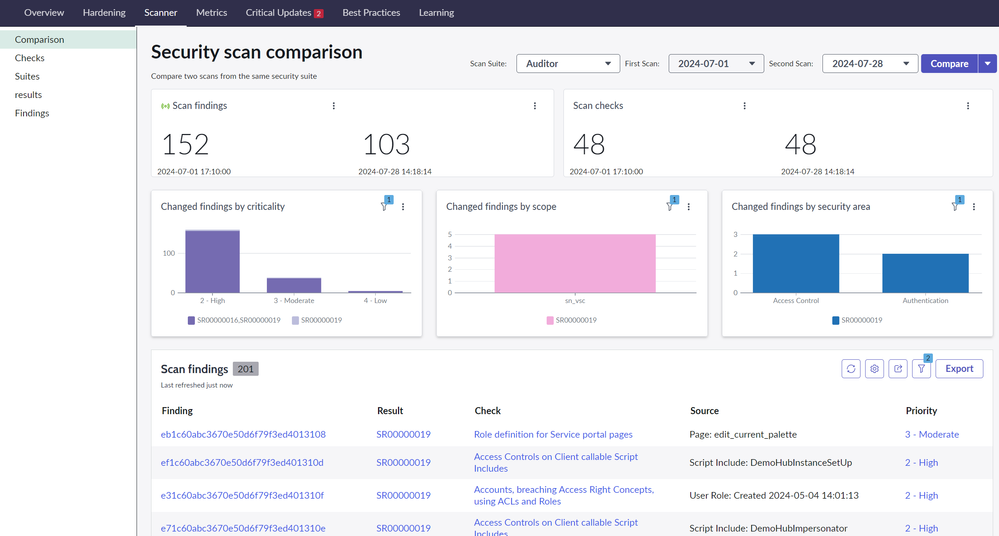
Task: Open Scan findings settings gear
Action: pos(874,369)
